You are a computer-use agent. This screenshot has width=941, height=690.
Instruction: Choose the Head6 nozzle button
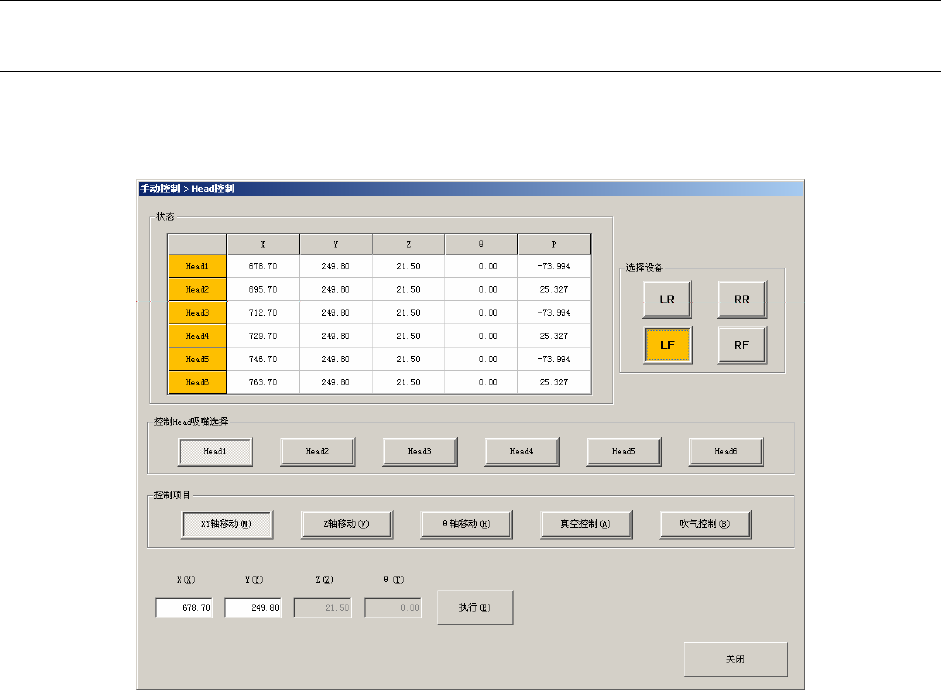tap(726, 452)
